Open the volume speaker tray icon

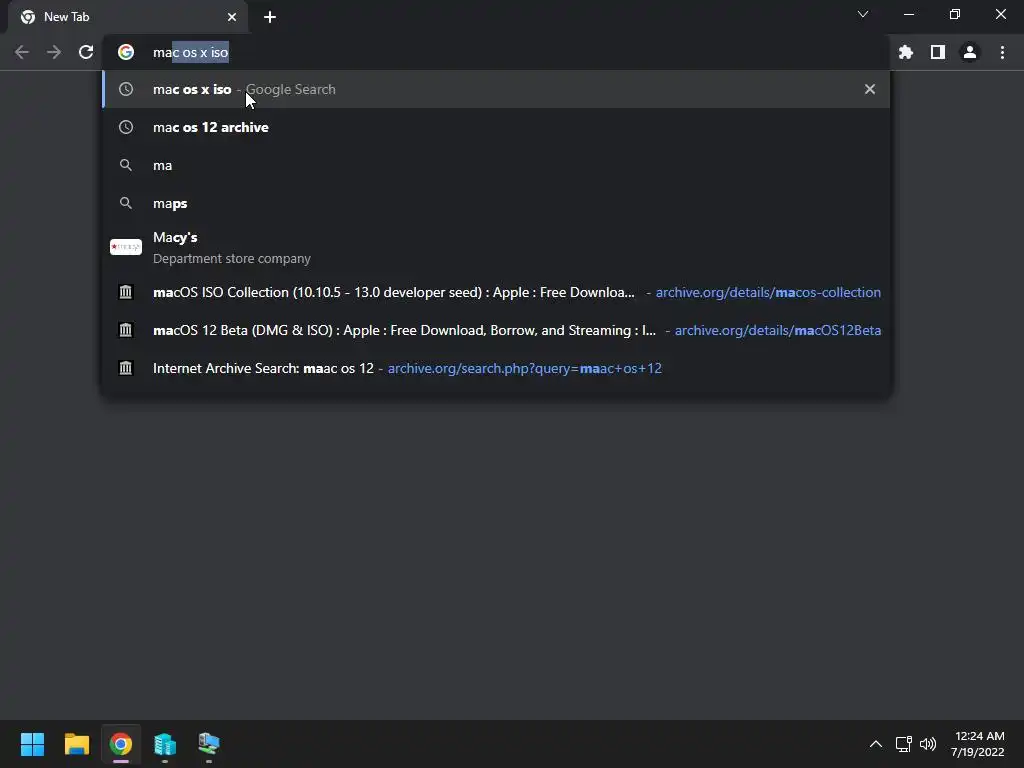pyautogui.click(x=928, y=744)
